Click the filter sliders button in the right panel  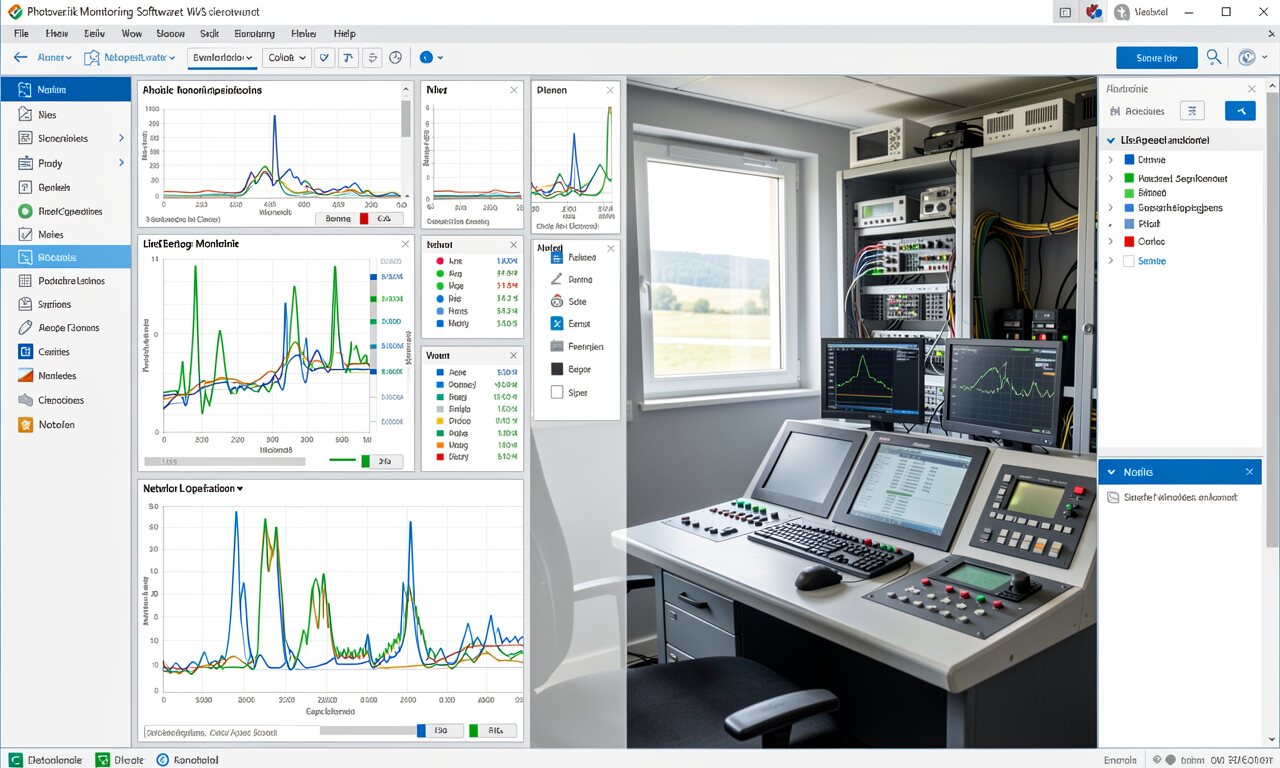pyautogui.click(x=1193, y=111)
